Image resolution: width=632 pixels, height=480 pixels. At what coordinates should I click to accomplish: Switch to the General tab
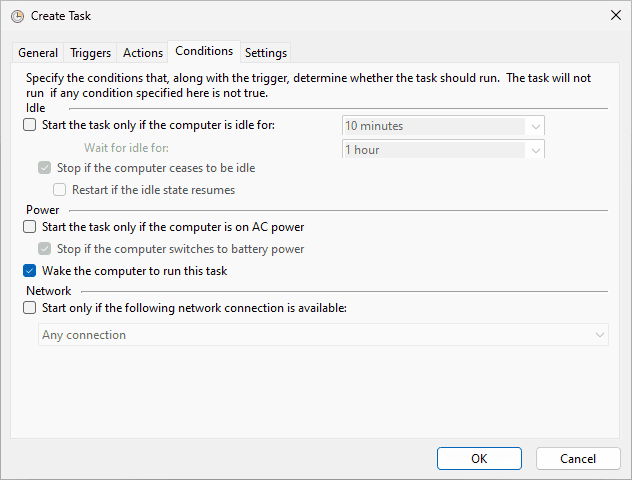coord(38,53)
